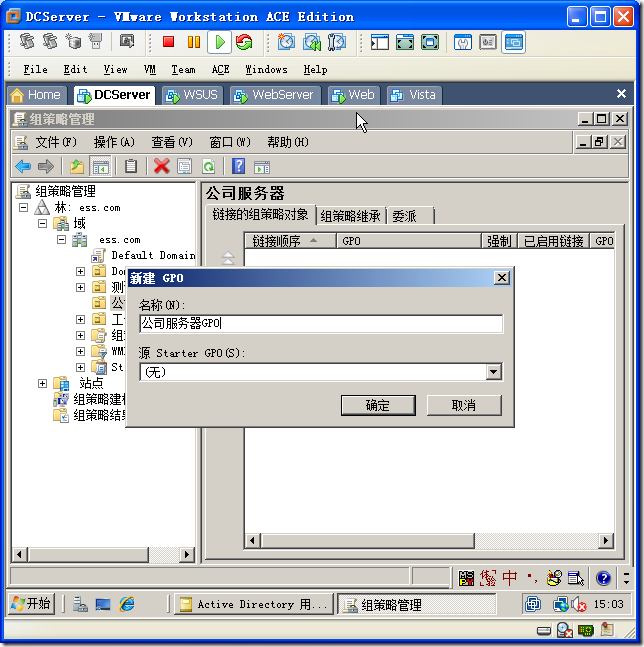This screenshot has height=647, width=644.
Task: Toggle console tree show/hide icon
Action: (101, 167)
